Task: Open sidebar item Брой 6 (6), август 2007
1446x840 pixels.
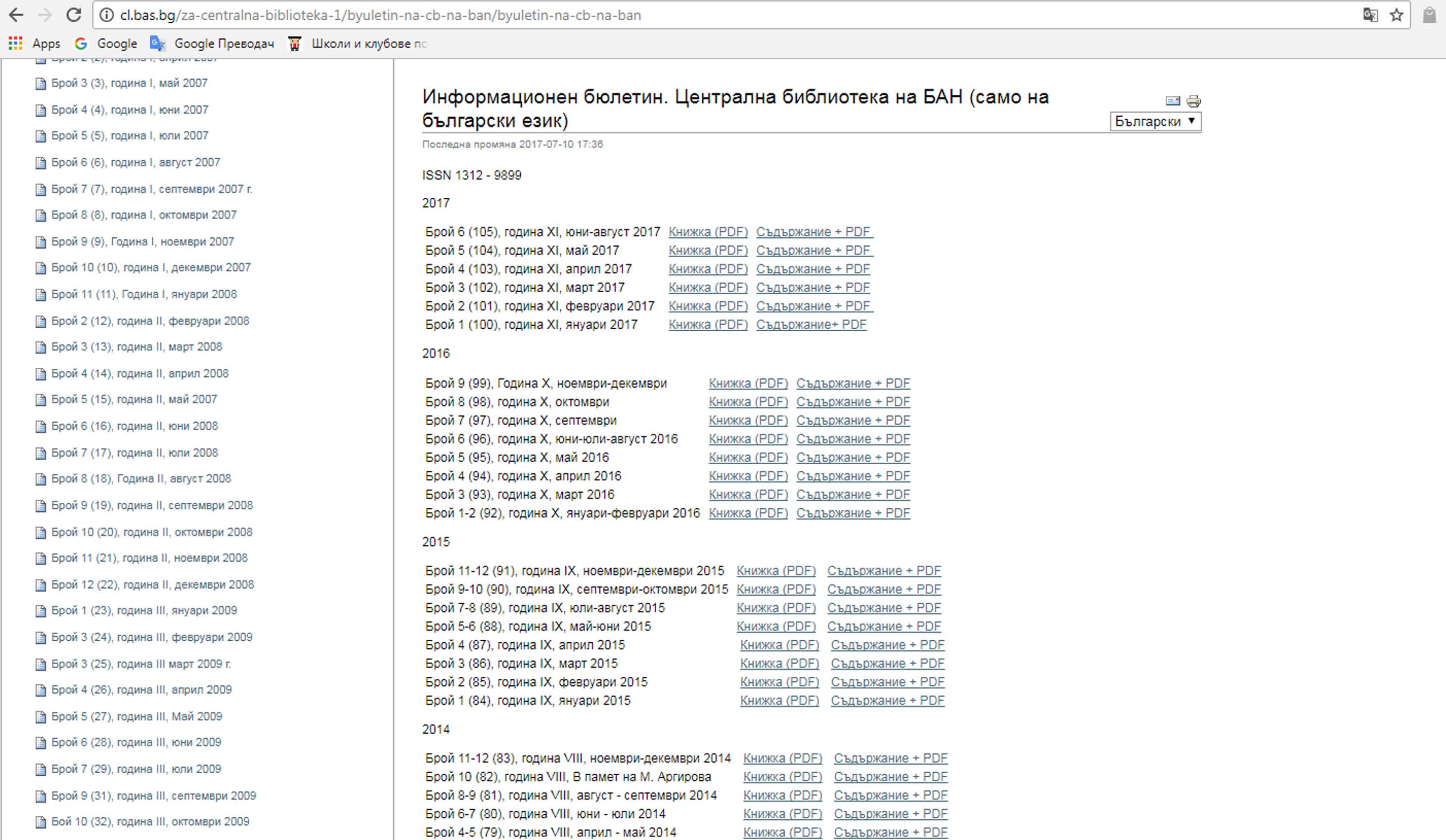Action: 136,162
